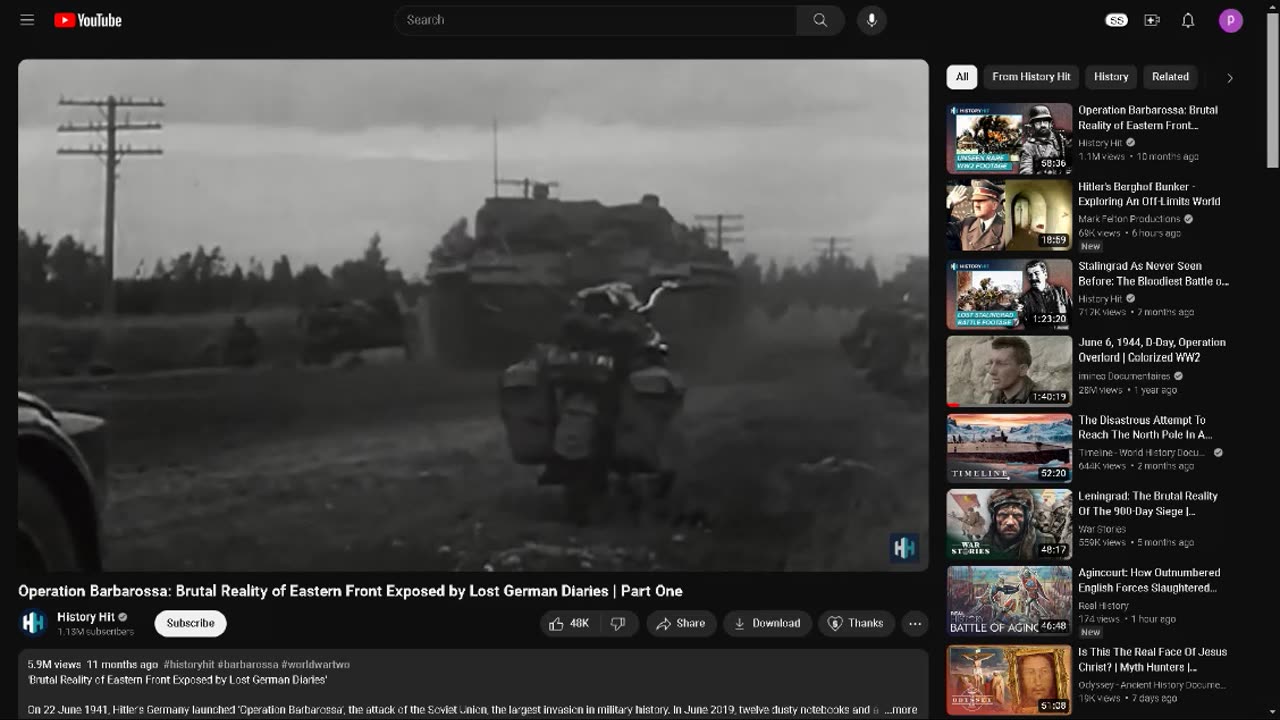Click title 'Agincourt: How Outnumbered'

(1149, 580)
